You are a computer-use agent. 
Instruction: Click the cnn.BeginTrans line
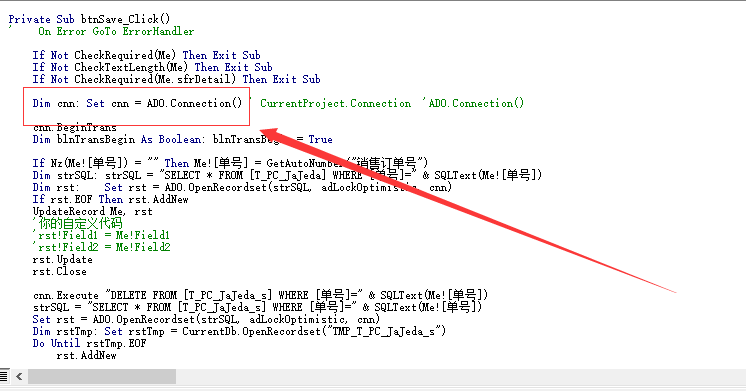click(x=75, y=127)
